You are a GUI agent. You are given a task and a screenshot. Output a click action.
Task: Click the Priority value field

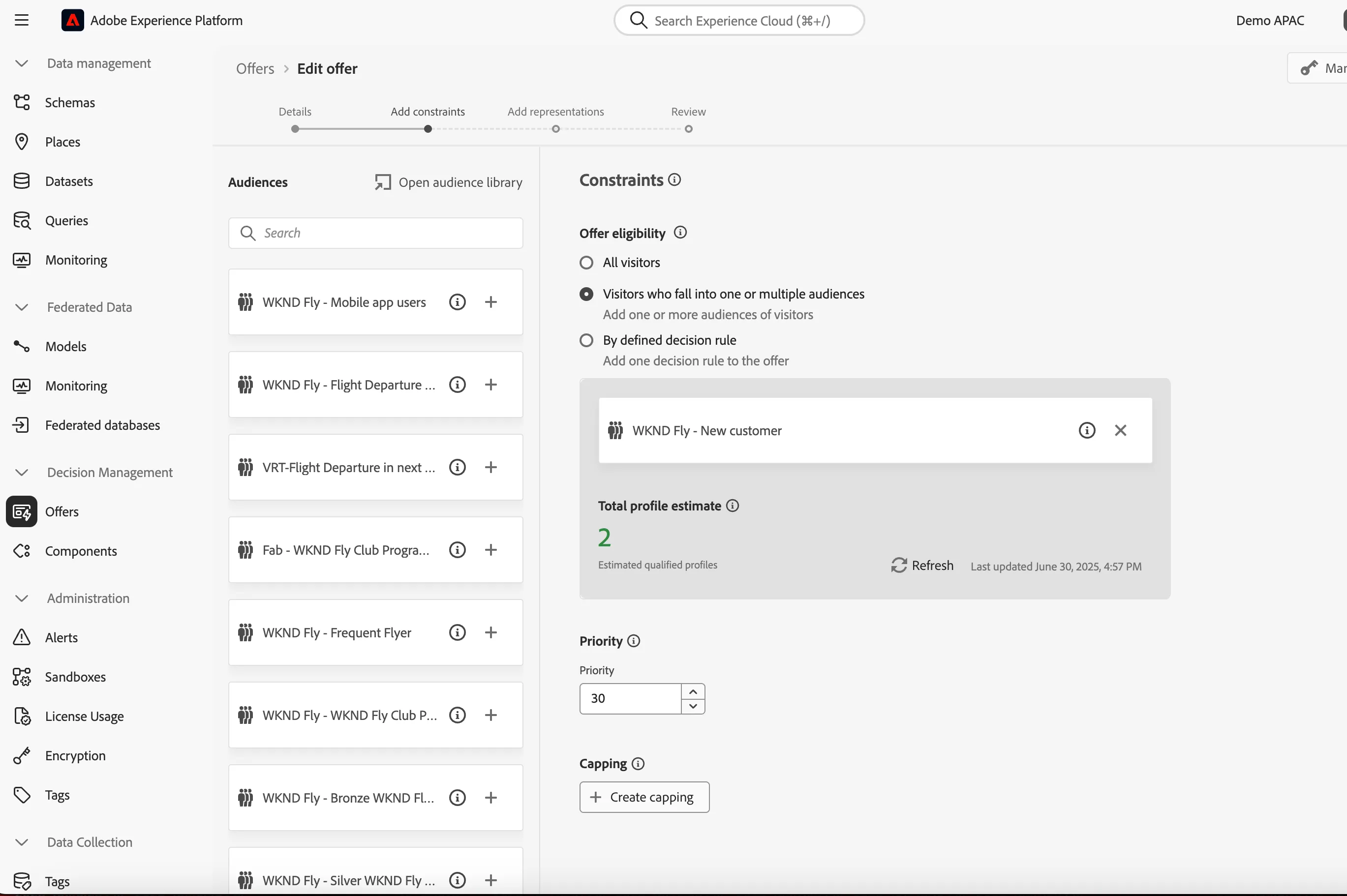pyautogui.click(x=630, y=698)
